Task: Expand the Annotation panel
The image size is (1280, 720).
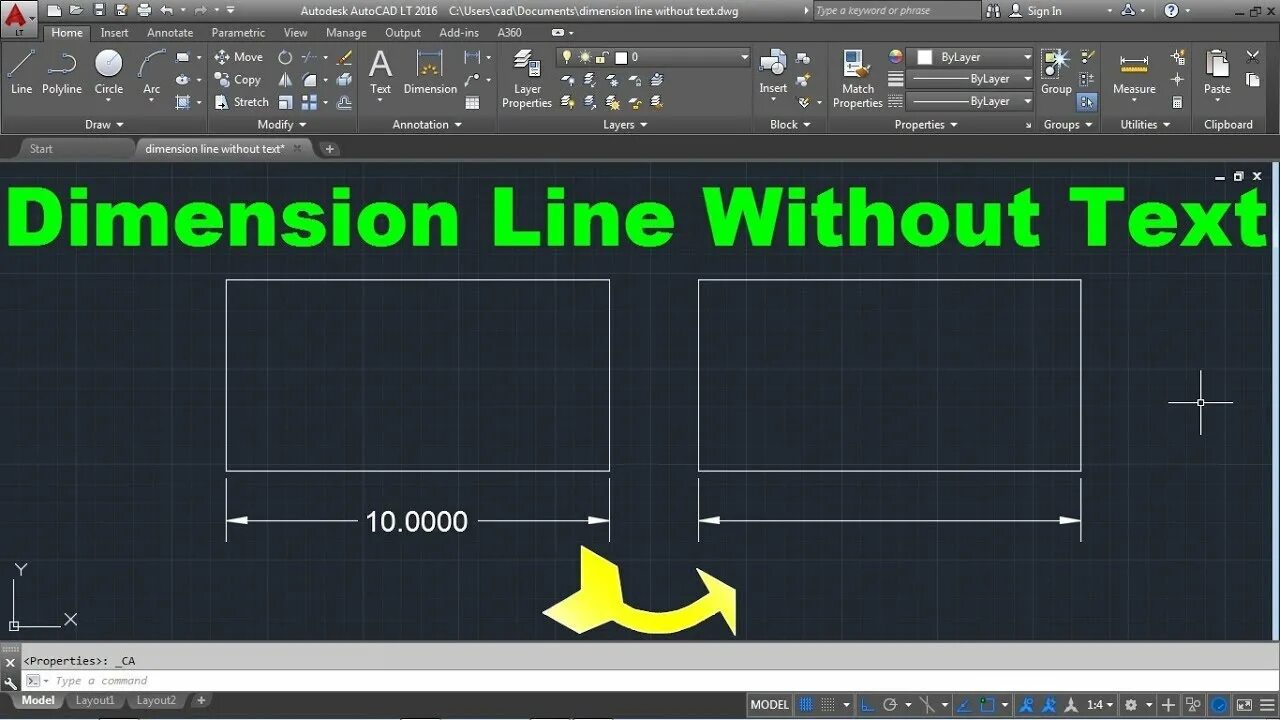Action: pyautogui.click(x=427, y=125)
